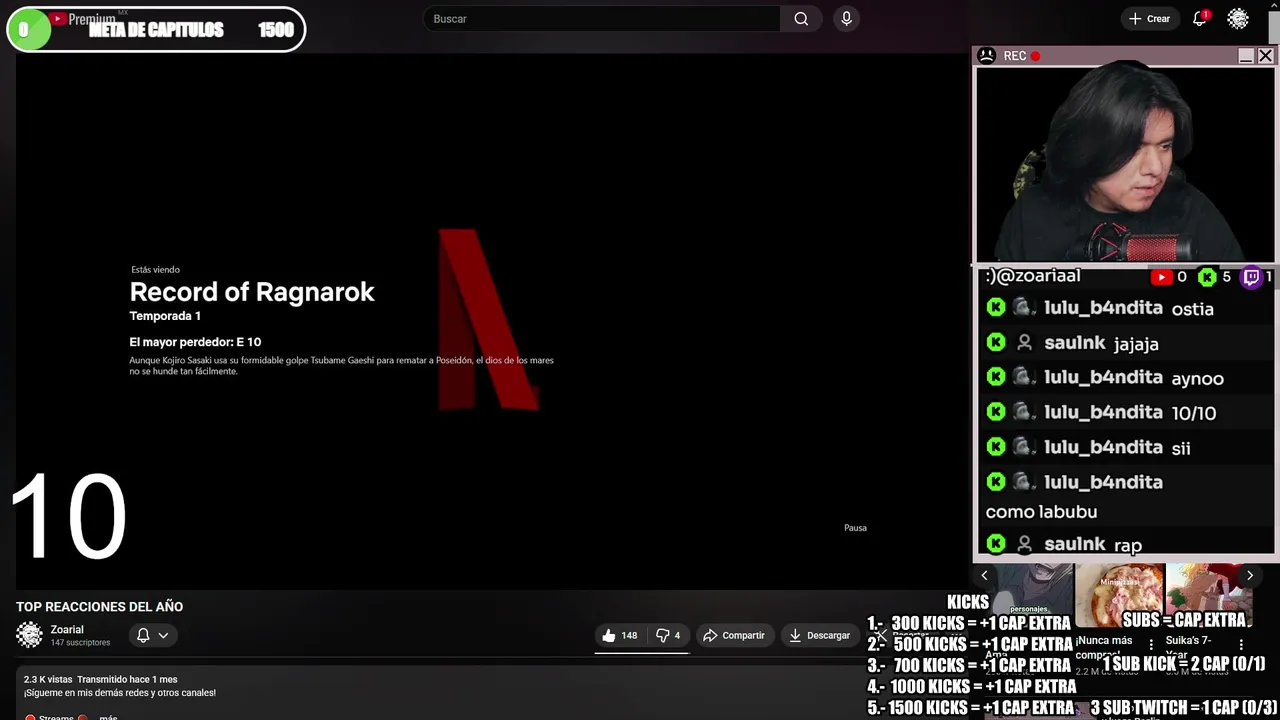Click Kick viewer count icon in chat
1280x720 pixels.
(x=1207, y=277)
